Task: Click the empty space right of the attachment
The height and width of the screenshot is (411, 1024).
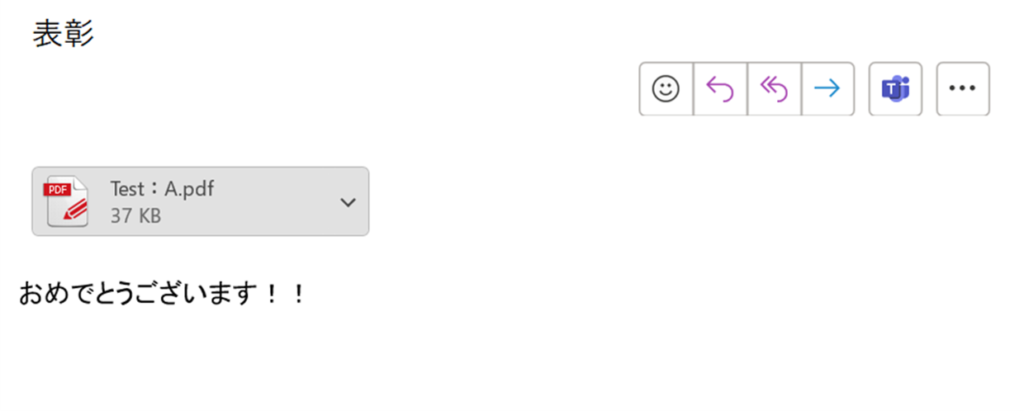Action: (x=650, y=202)
